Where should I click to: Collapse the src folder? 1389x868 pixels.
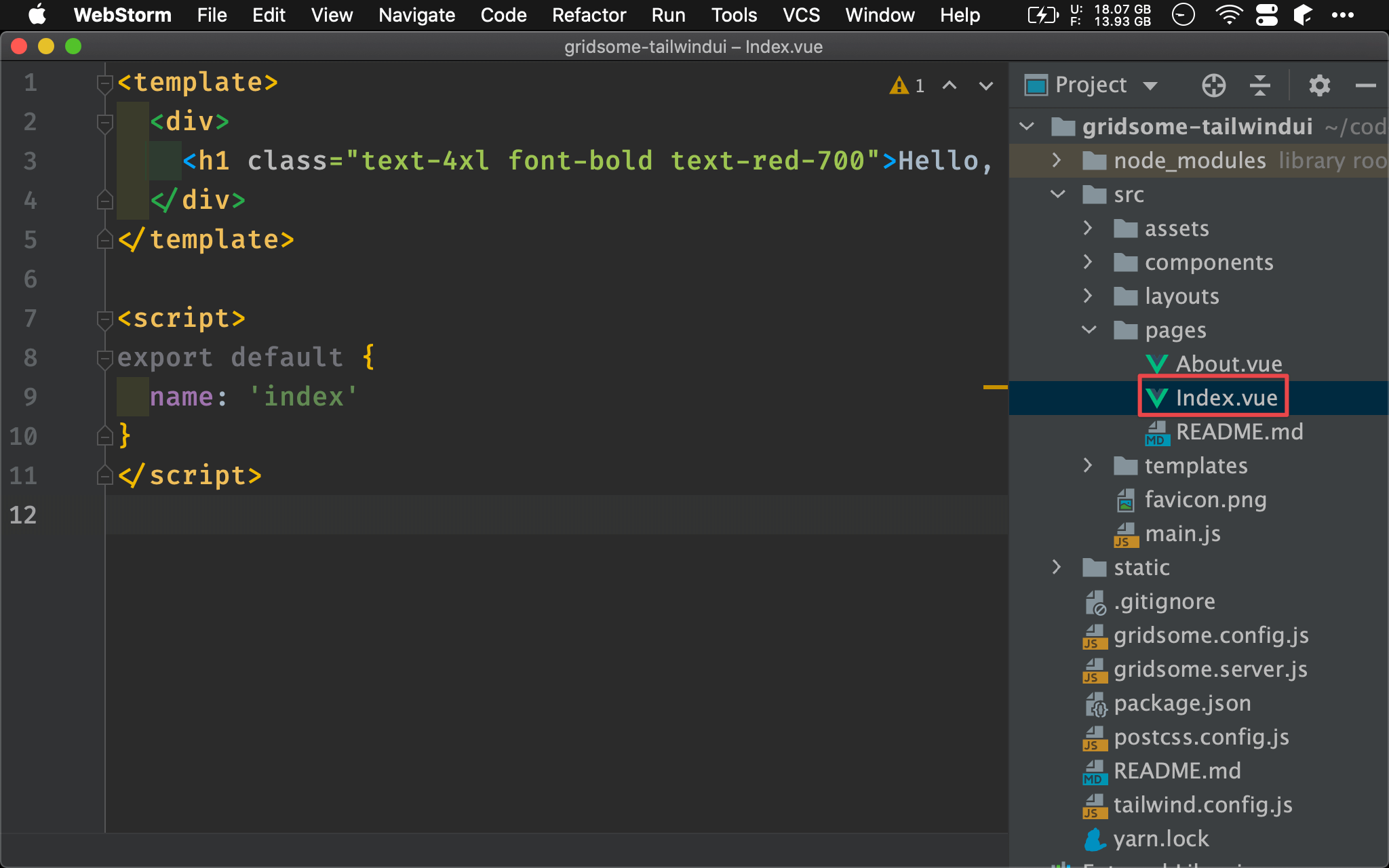pos(1058,195)
